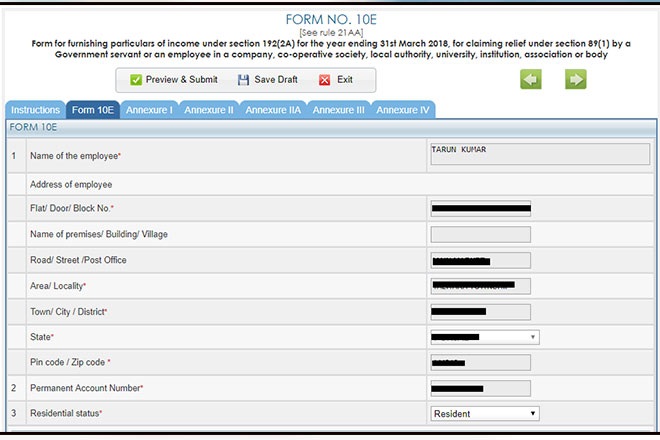Focus the Flat/Door/Block No. input field
660x440 pixels.
[x=480, y=209]
